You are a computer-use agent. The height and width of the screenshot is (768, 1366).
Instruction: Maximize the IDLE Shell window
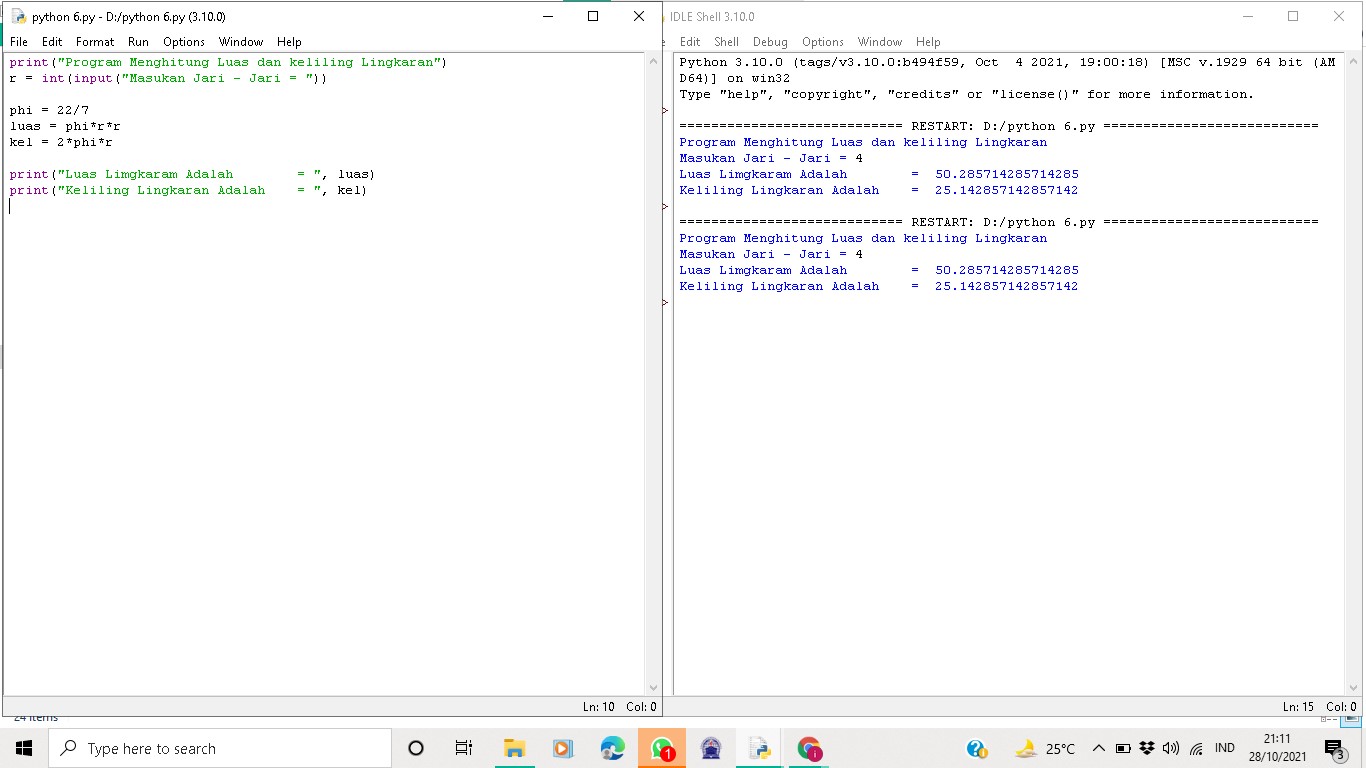(x=1293, y=16)
